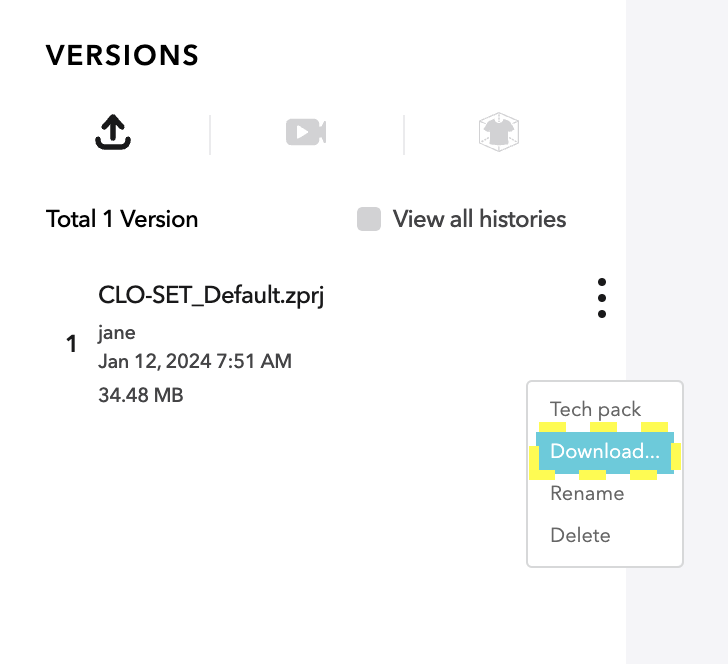Image resolution: width=728 pixels, height=664 pixels.
Task: Open the CLO-SET_Default.zprj file name
Action: 211,295
